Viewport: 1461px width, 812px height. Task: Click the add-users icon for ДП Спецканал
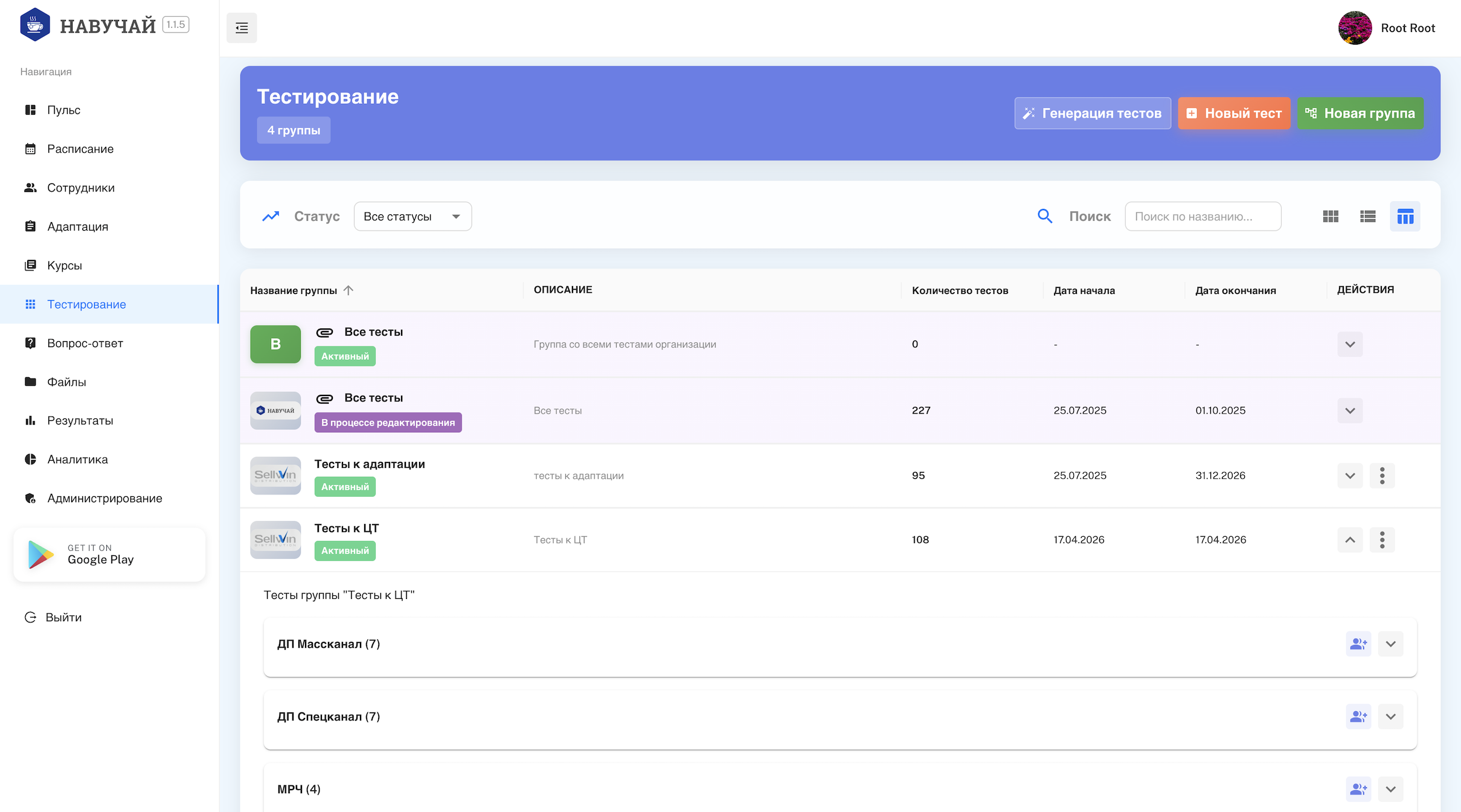[x=1358, y=717]
